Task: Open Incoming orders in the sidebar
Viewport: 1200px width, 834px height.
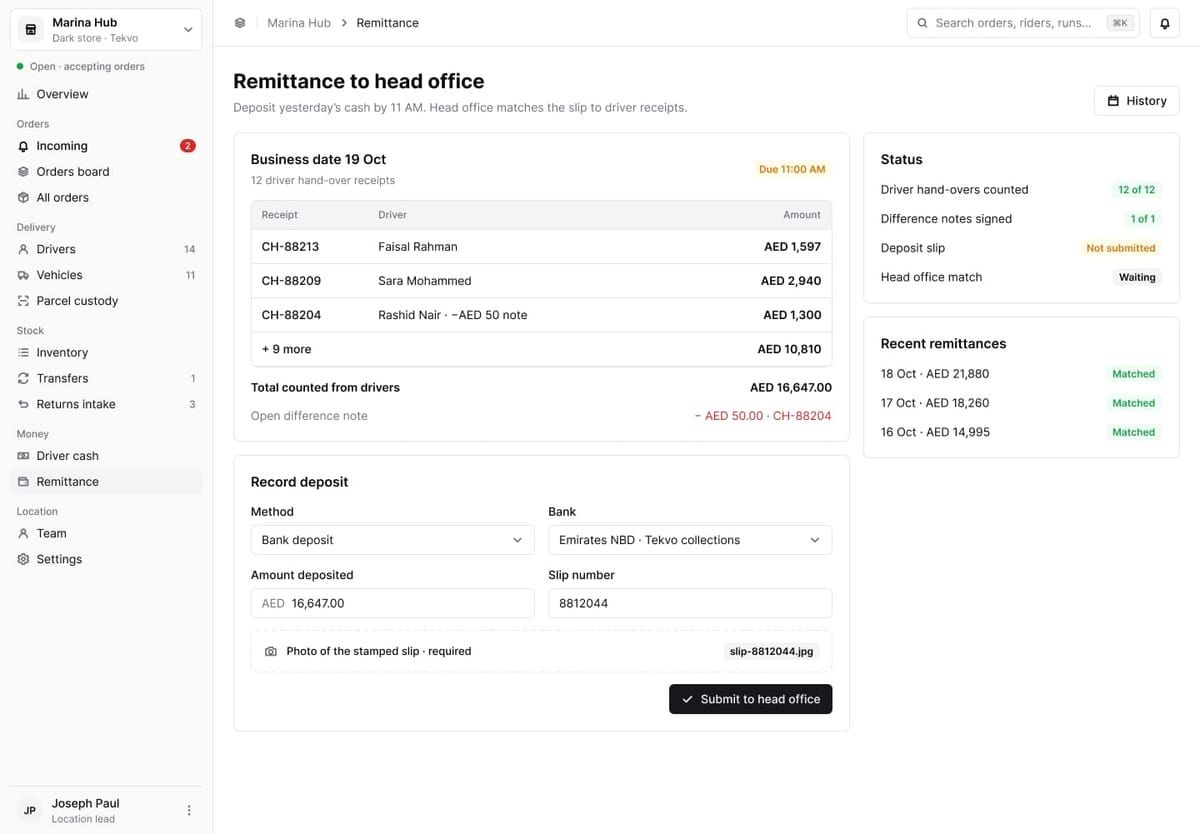Action: click(x=106, y=146)
